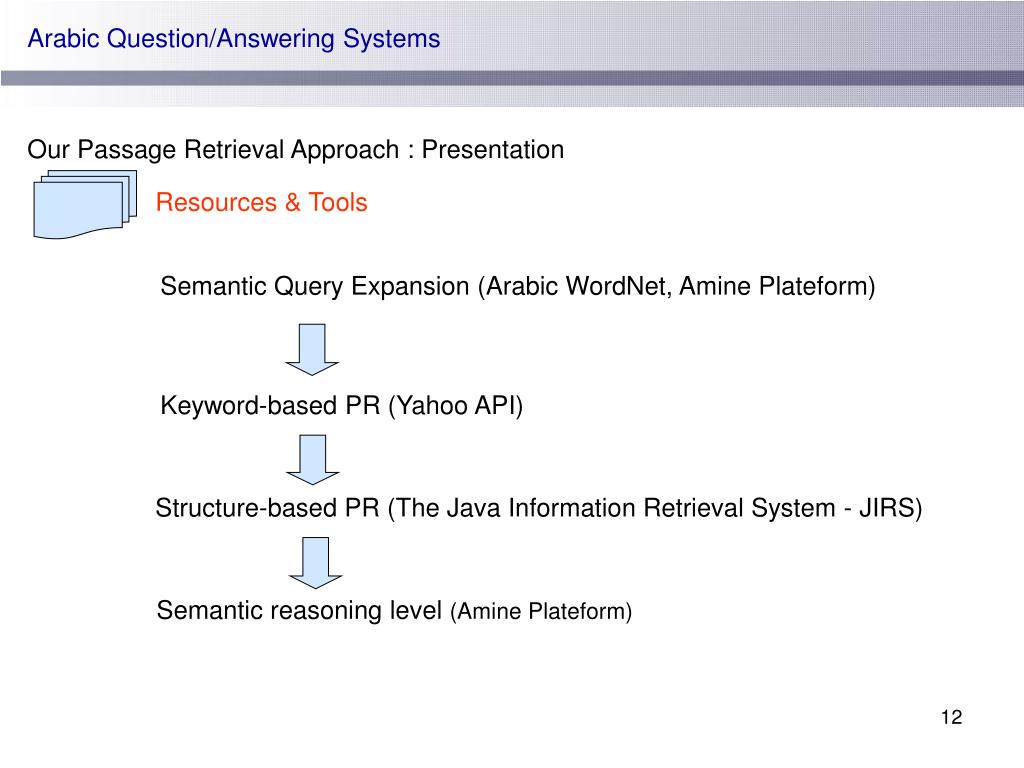Click the arrow above Semantic reasoning level
Viewport: 1024px width, 768px height.
pyautogui.click(x=315, y=563)
